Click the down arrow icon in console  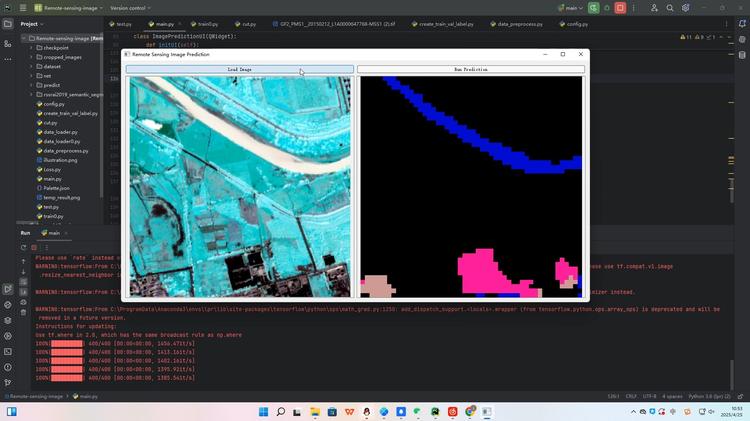23,272
